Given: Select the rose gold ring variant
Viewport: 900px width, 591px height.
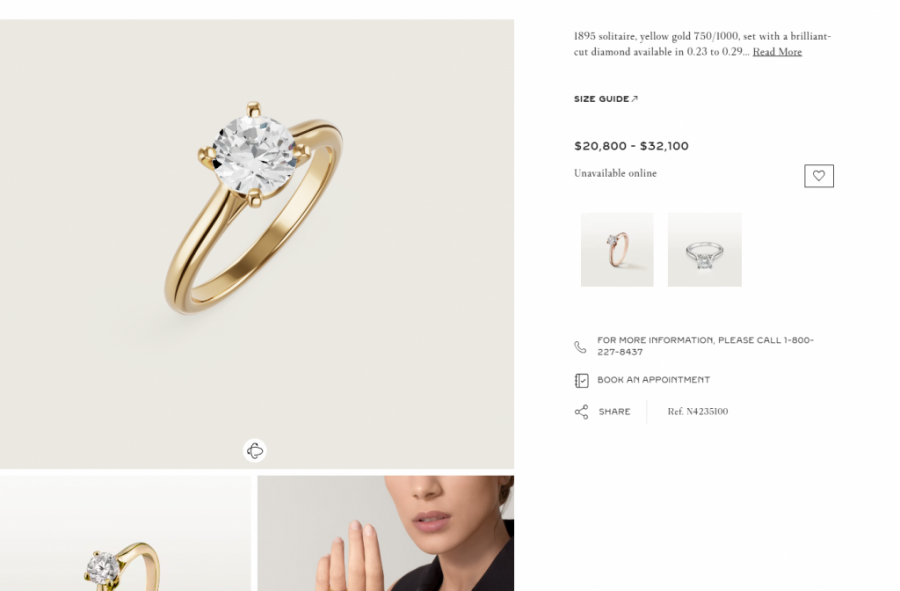Looking at the screenshot, I should tap(617, 250).
